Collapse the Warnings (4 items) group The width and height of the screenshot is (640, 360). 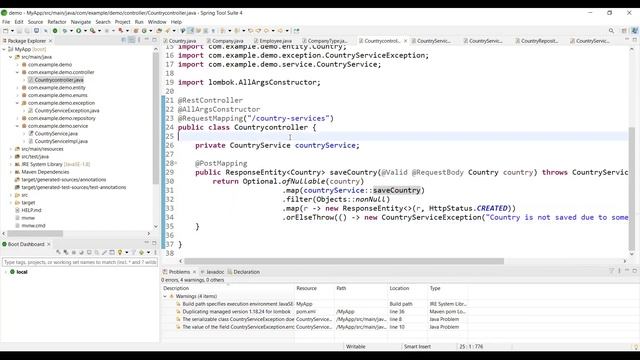coord(165,296)
